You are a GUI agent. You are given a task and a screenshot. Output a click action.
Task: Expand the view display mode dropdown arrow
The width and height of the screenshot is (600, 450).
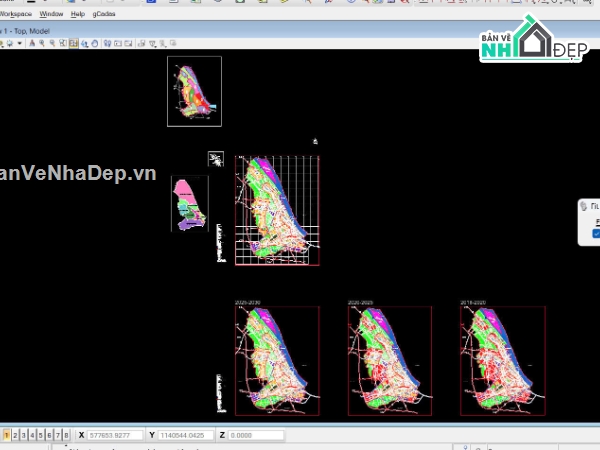pos(18,44)
